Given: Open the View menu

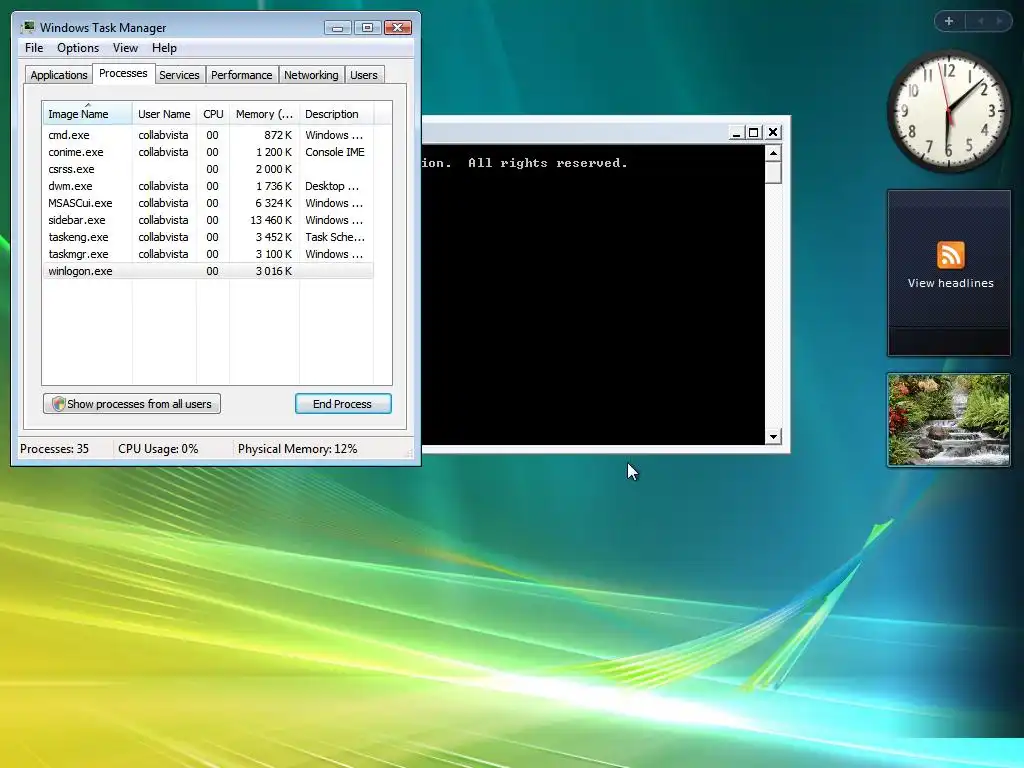Looking at the screenshot, I should pyautogui.click(x=125, y=48).
